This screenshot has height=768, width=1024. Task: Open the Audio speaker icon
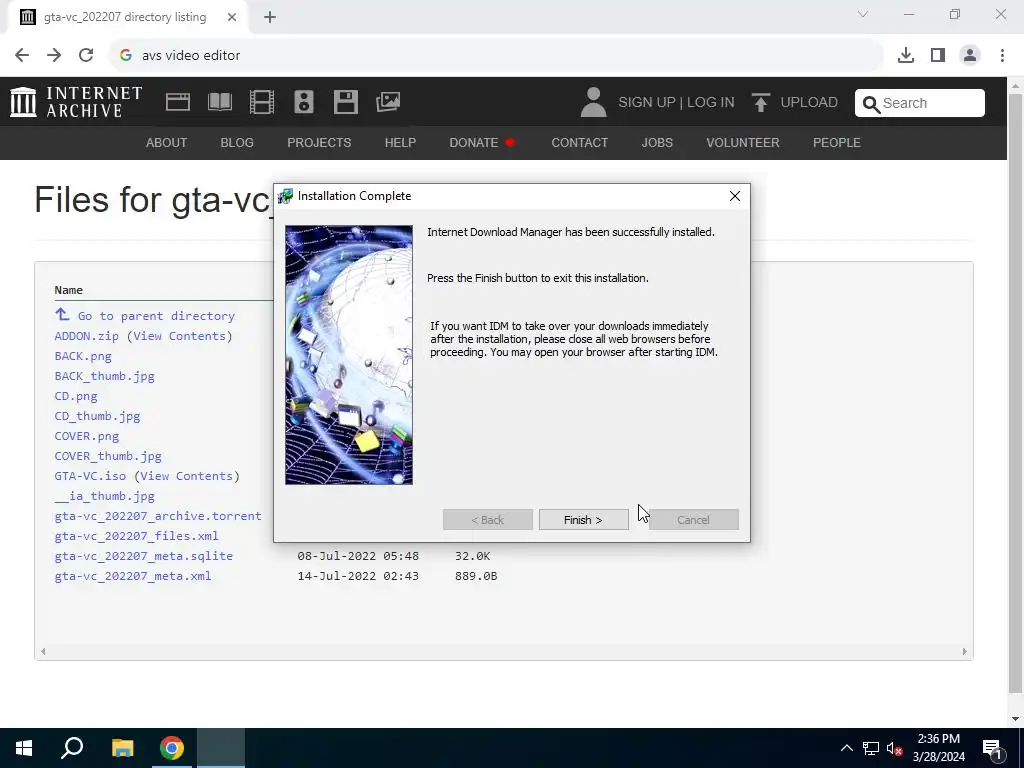pyautogui.click(x=304, y=102)
